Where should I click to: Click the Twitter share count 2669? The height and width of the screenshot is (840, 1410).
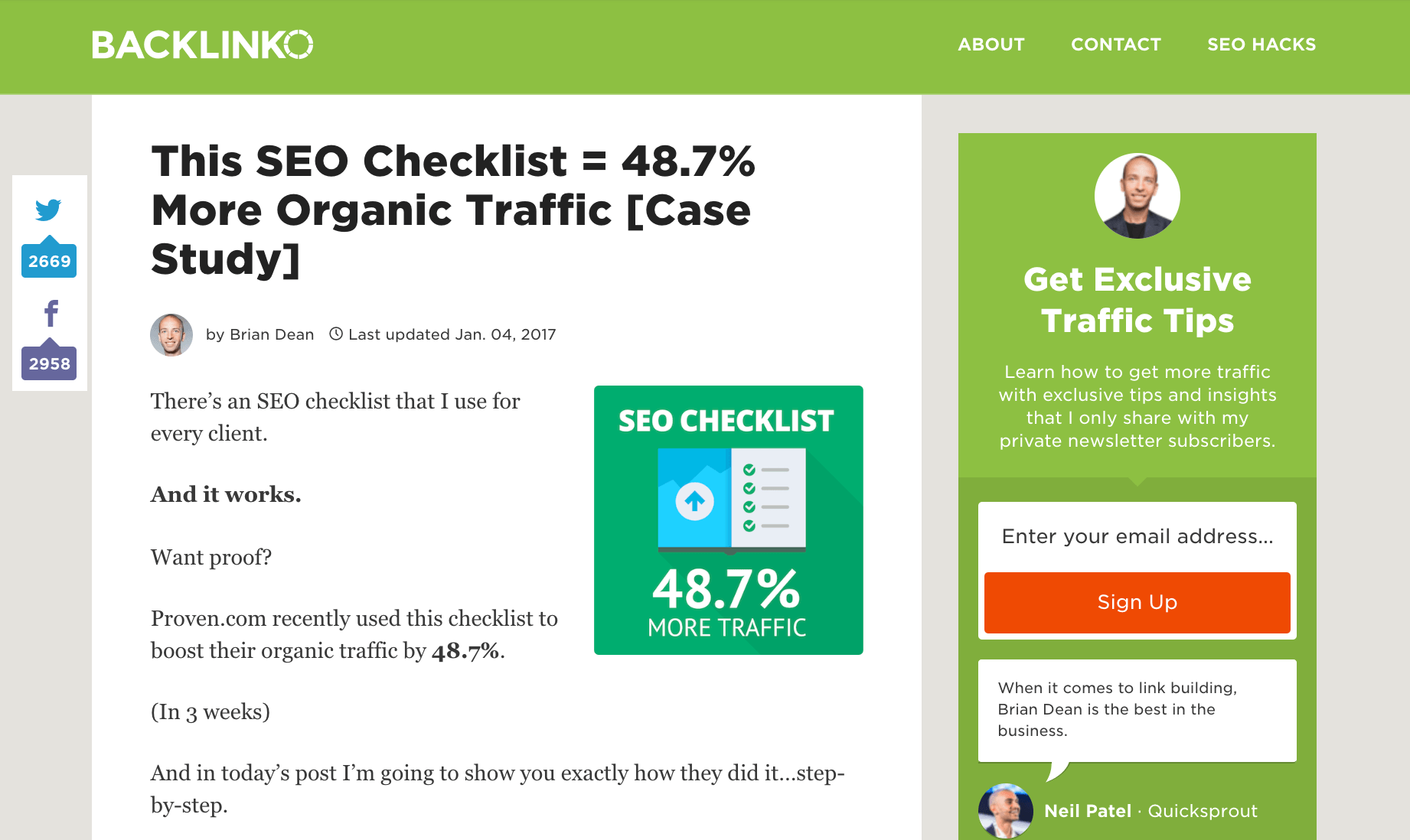[x=49, y=261]
